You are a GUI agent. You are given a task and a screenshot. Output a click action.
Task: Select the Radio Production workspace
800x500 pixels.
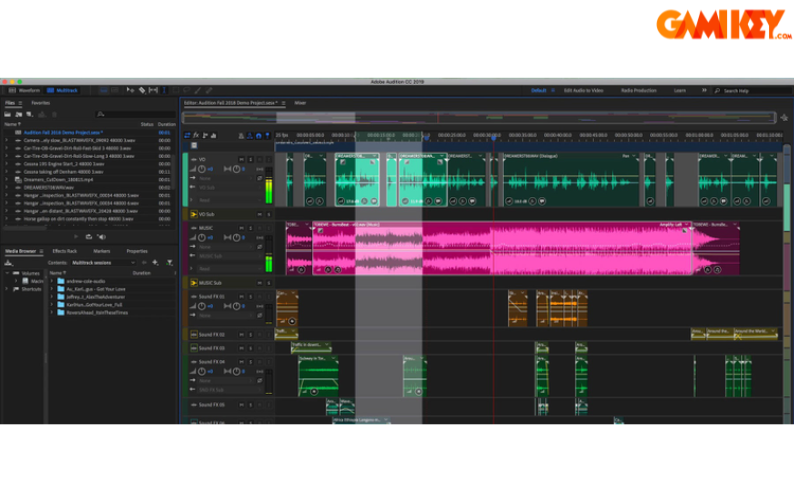[638, 90]
